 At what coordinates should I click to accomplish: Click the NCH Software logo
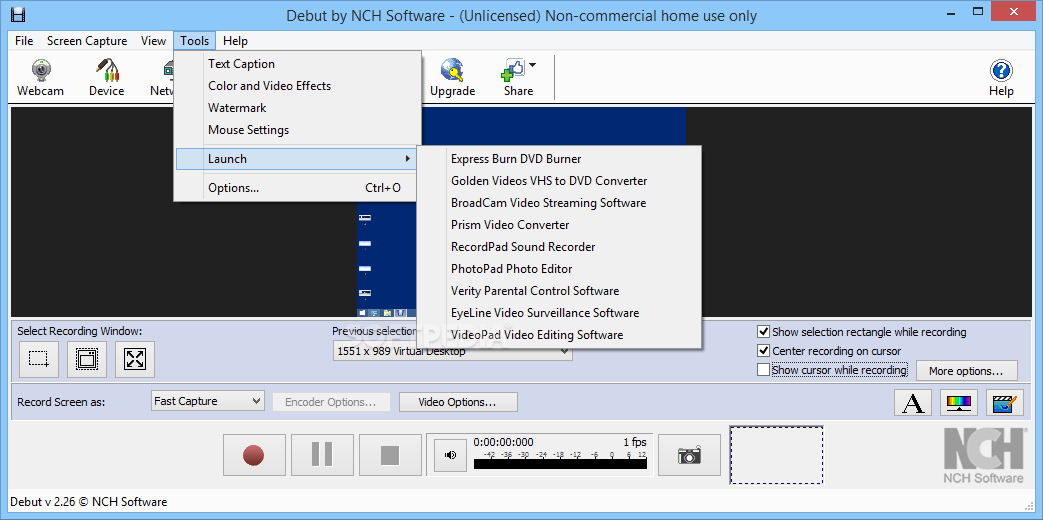(984, 455)
